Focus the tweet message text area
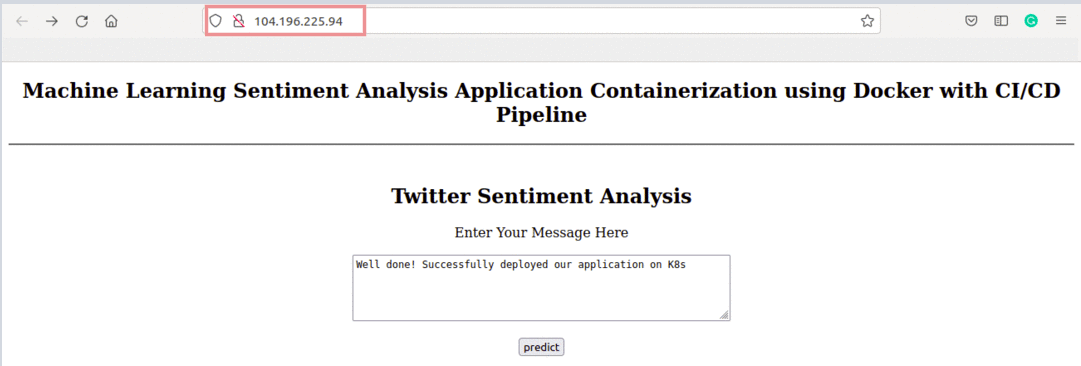Viewport: 1081px width, 366px height. click(541, 287)
